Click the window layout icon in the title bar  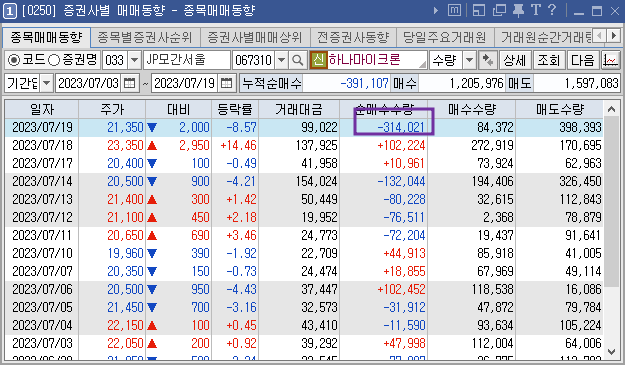coord(479,10)
